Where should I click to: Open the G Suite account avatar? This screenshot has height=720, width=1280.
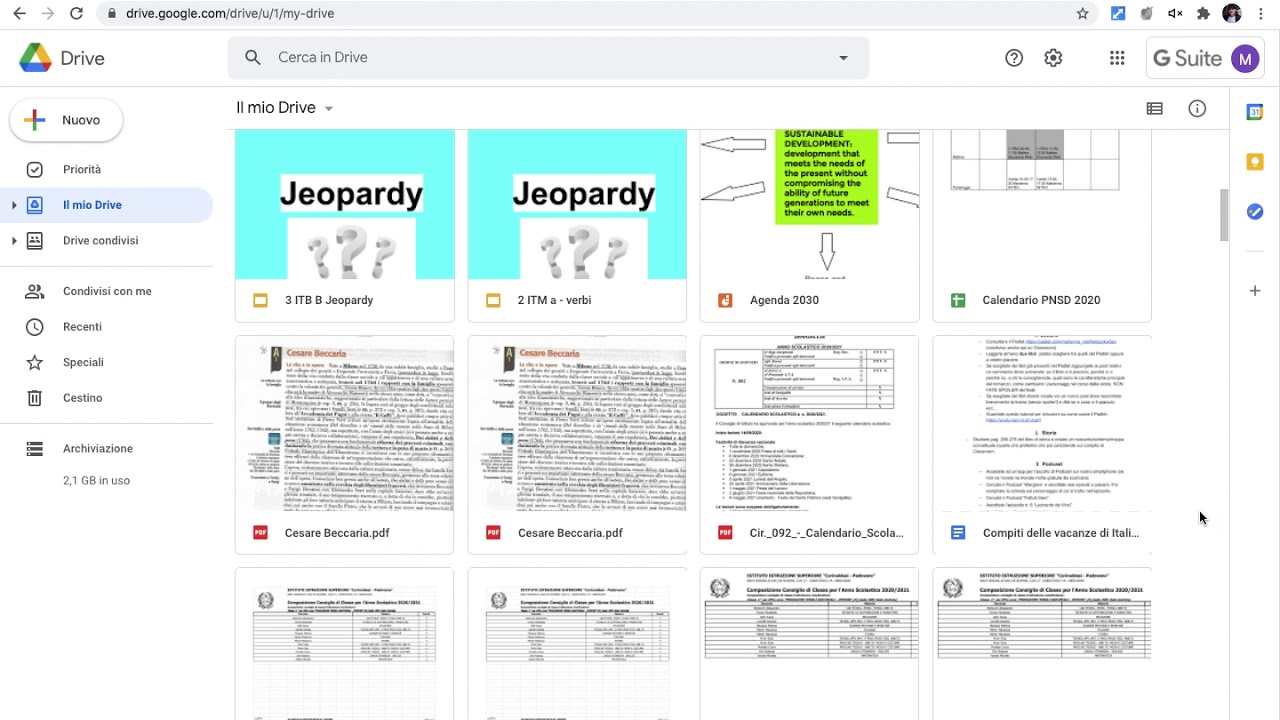[x=1244, y=58]
